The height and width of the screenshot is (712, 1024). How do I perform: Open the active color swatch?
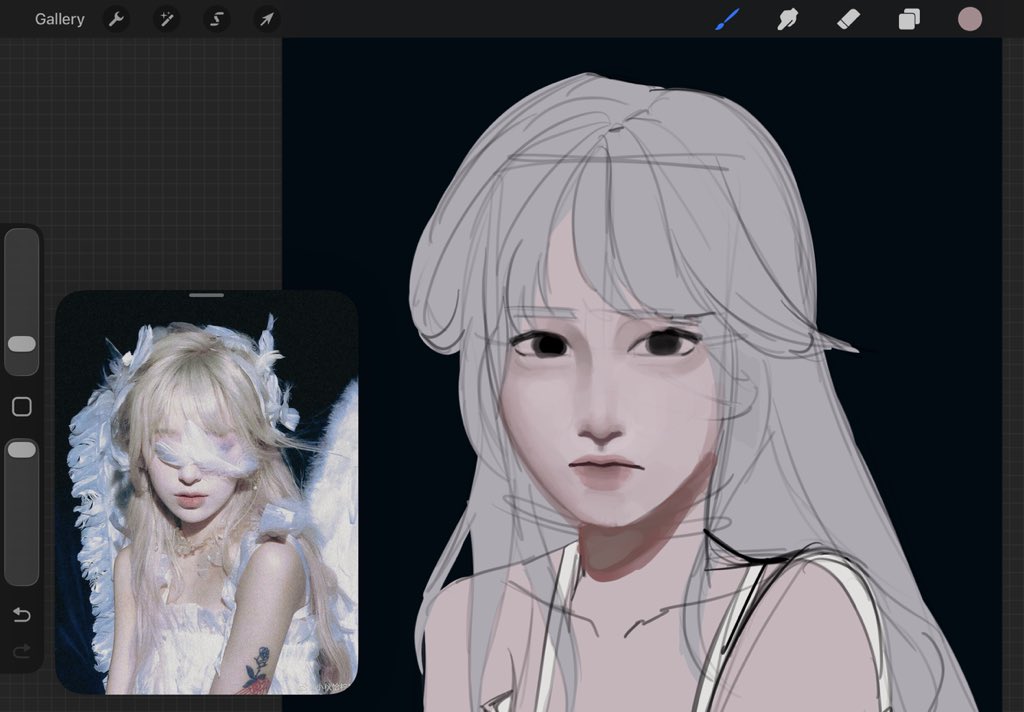coord(970,20)
